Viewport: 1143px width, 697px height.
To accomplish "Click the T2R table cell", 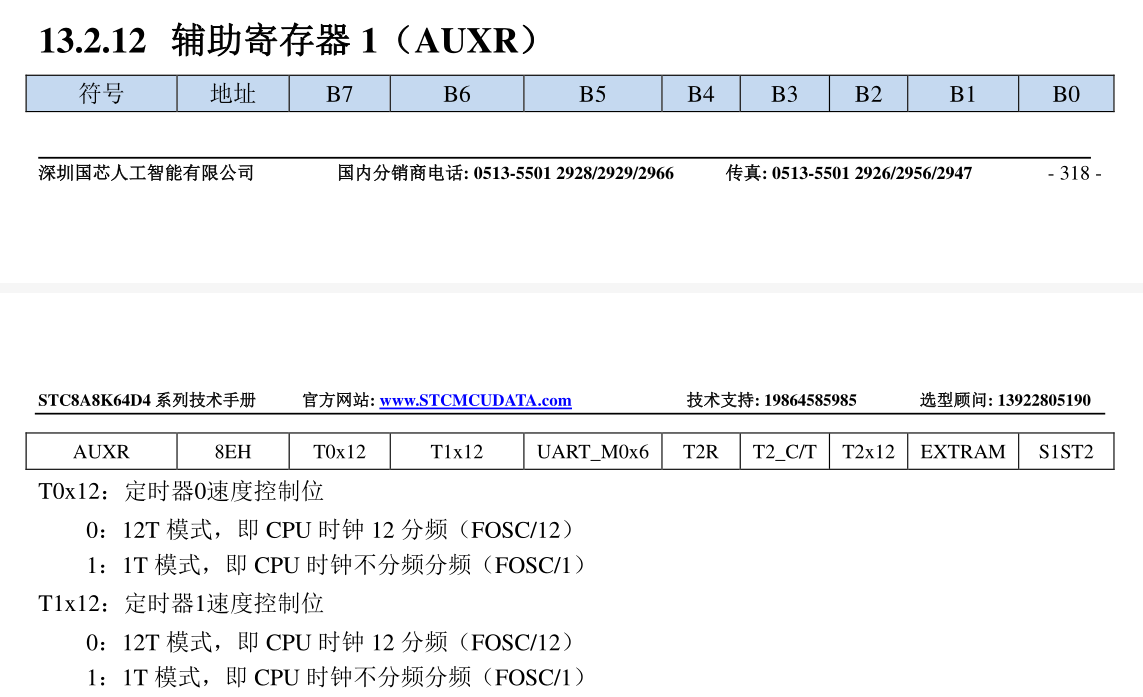I will coord(701,452).
